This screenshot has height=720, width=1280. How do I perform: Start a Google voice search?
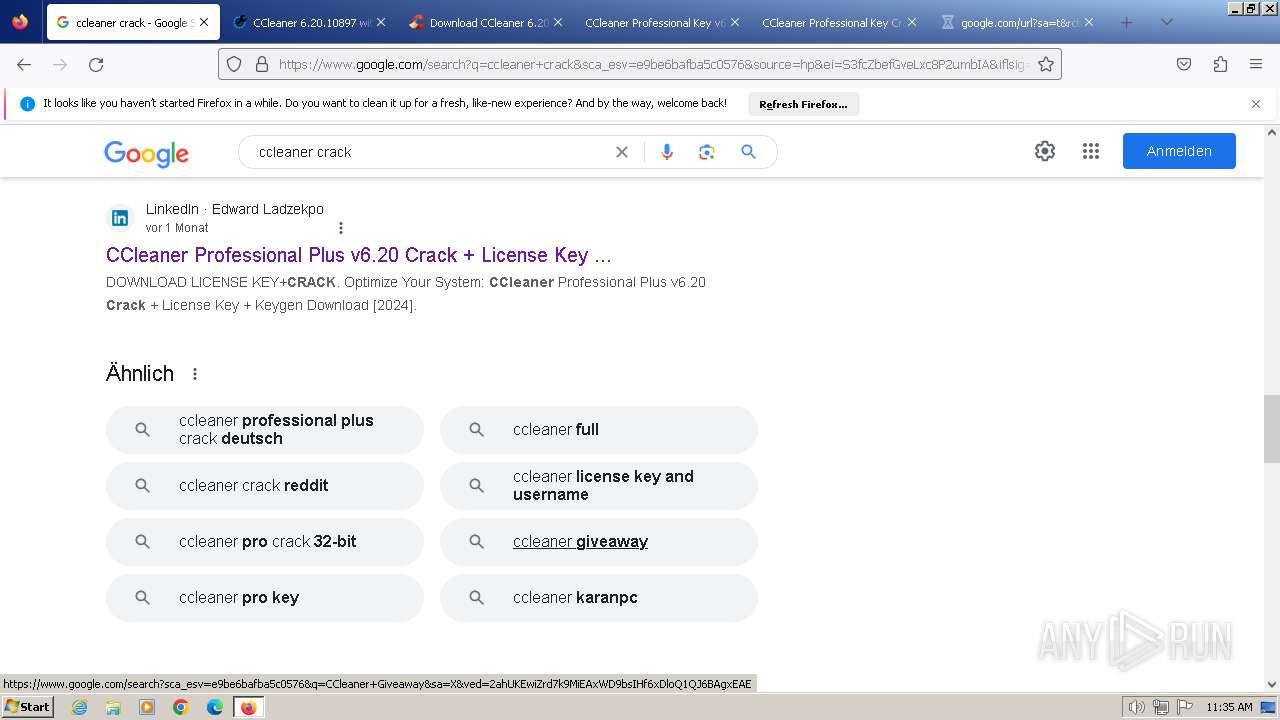pos(667,152)
